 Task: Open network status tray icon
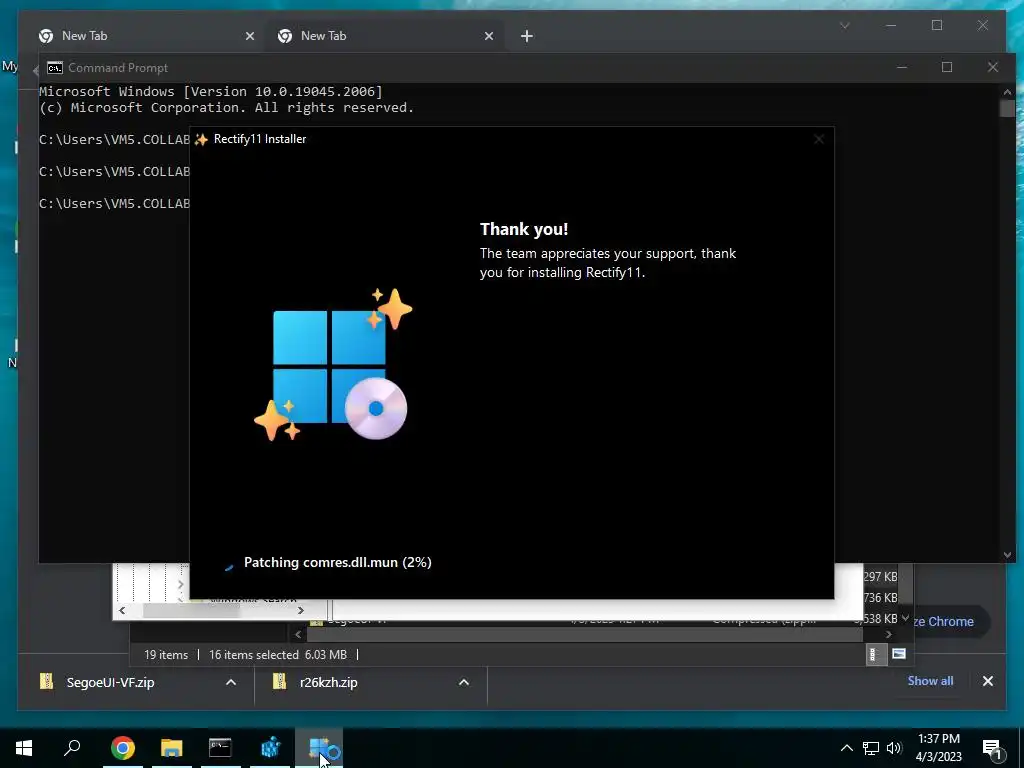click(x=871, y=748)
